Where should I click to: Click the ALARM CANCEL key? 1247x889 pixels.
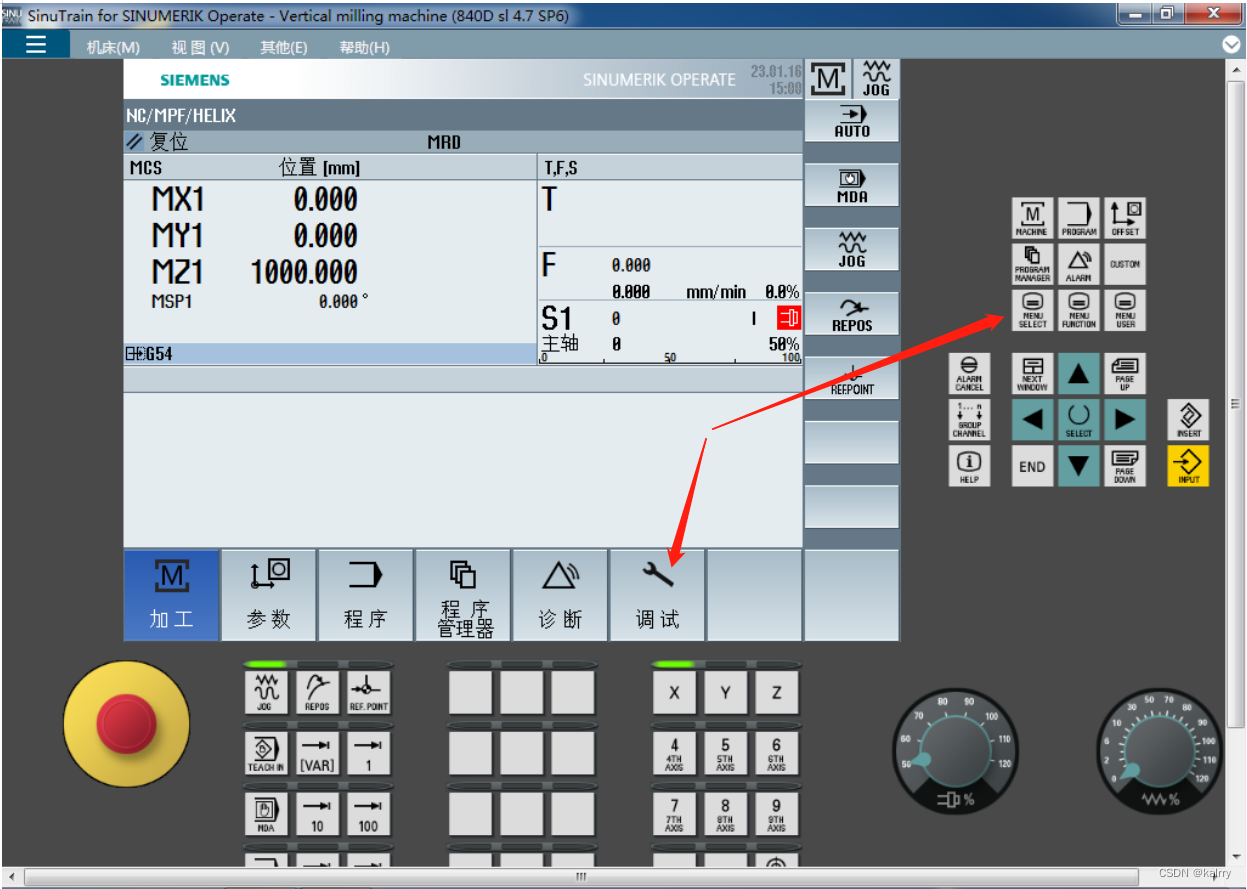[969, 373]
